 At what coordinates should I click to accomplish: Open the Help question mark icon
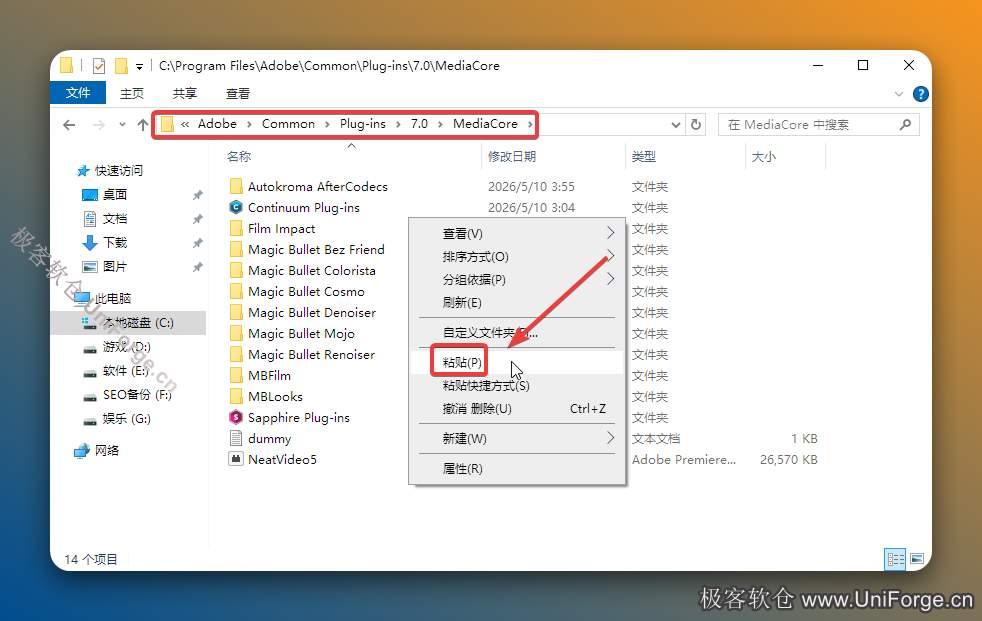tap(921, 94)
